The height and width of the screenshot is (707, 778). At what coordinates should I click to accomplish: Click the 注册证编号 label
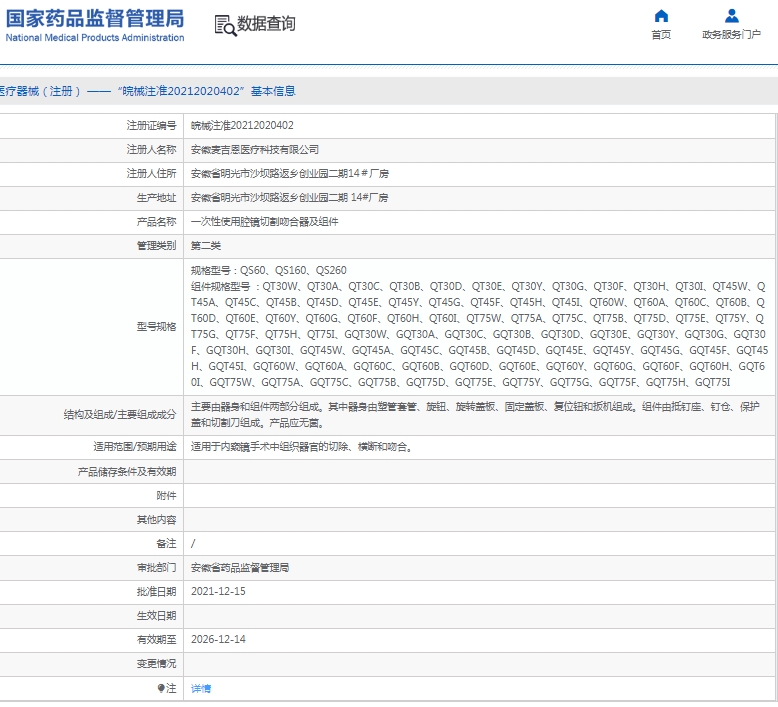point(151,126)
